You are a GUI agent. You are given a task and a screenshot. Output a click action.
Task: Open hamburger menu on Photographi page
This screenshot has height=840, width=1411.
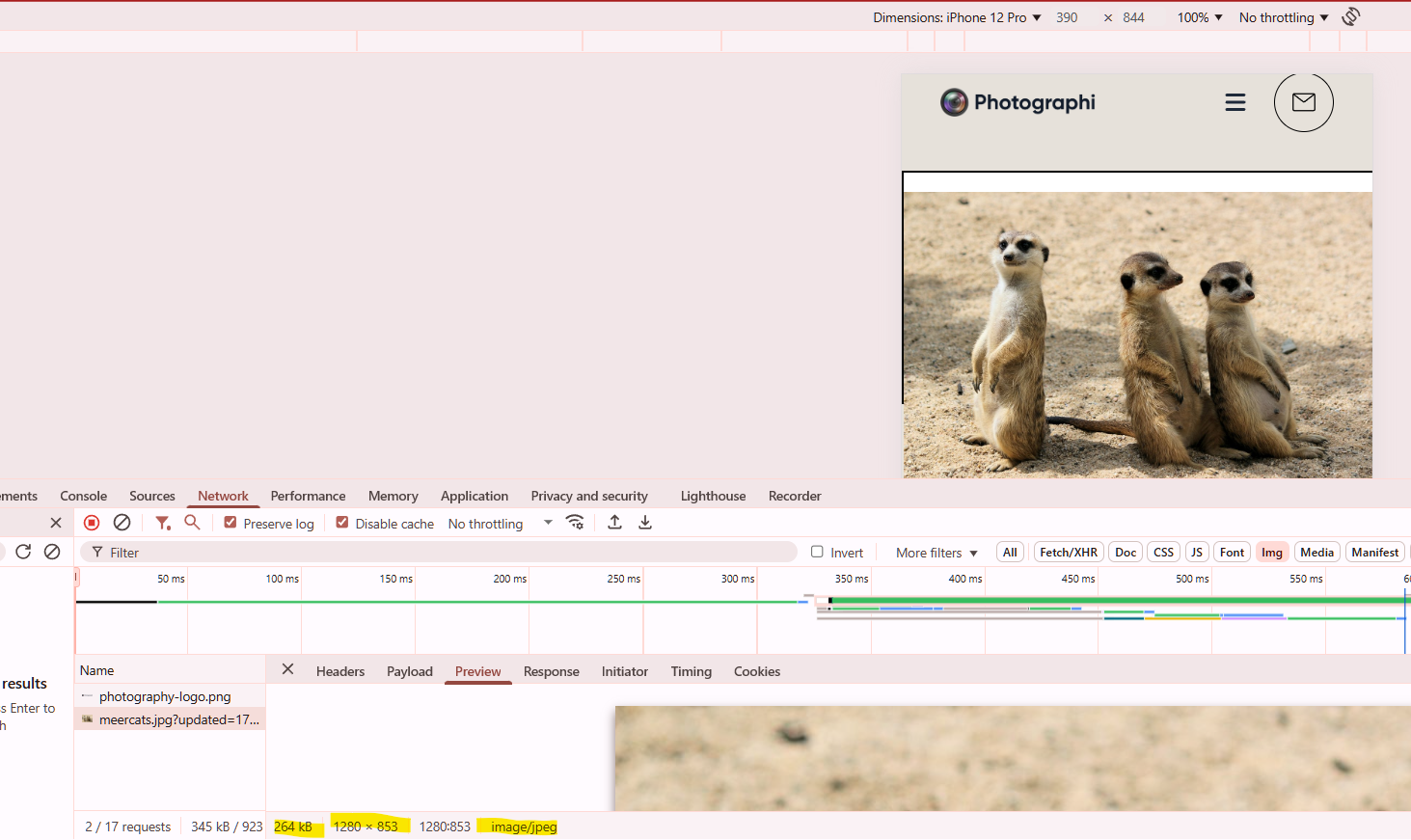pos(1235,102)
